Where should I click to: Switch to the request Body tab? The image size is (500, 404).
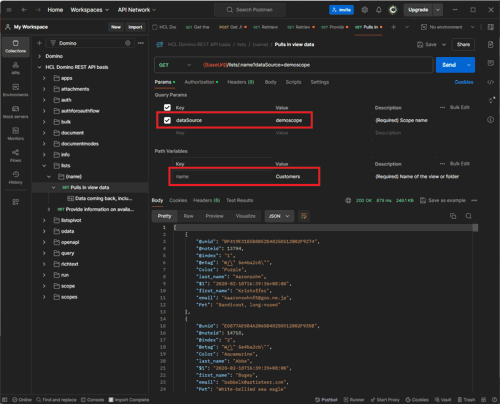coord(270,82)
